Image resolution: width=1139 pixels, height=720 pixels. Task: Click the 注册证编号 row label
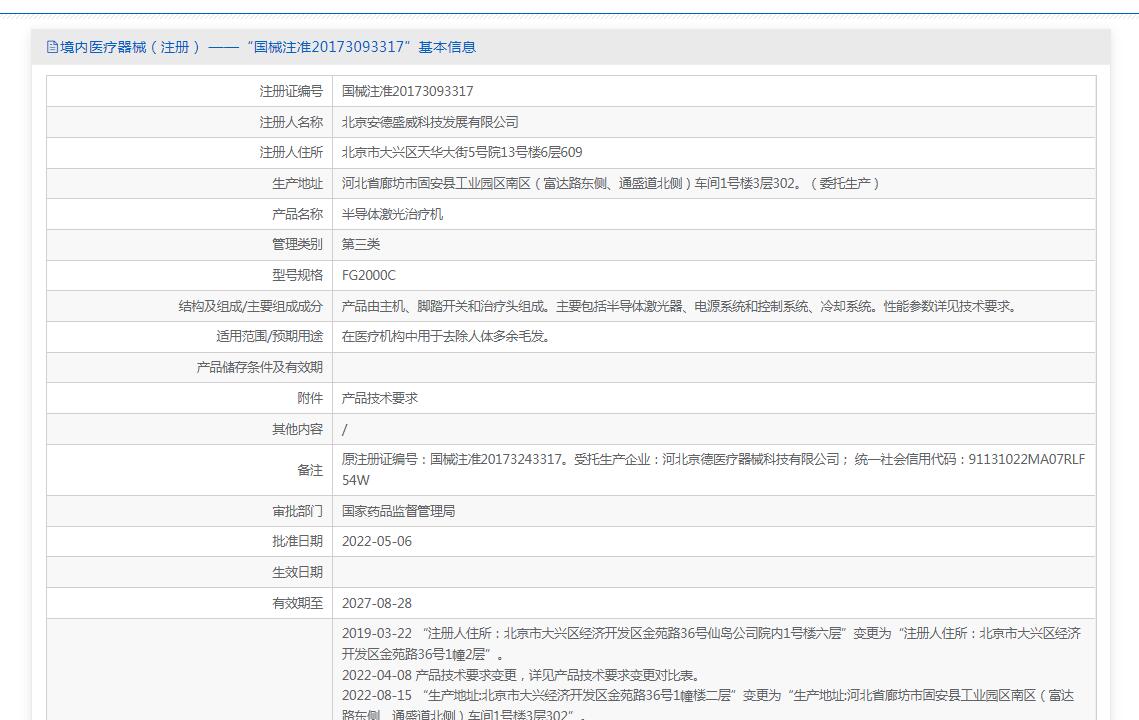point(291,92)
